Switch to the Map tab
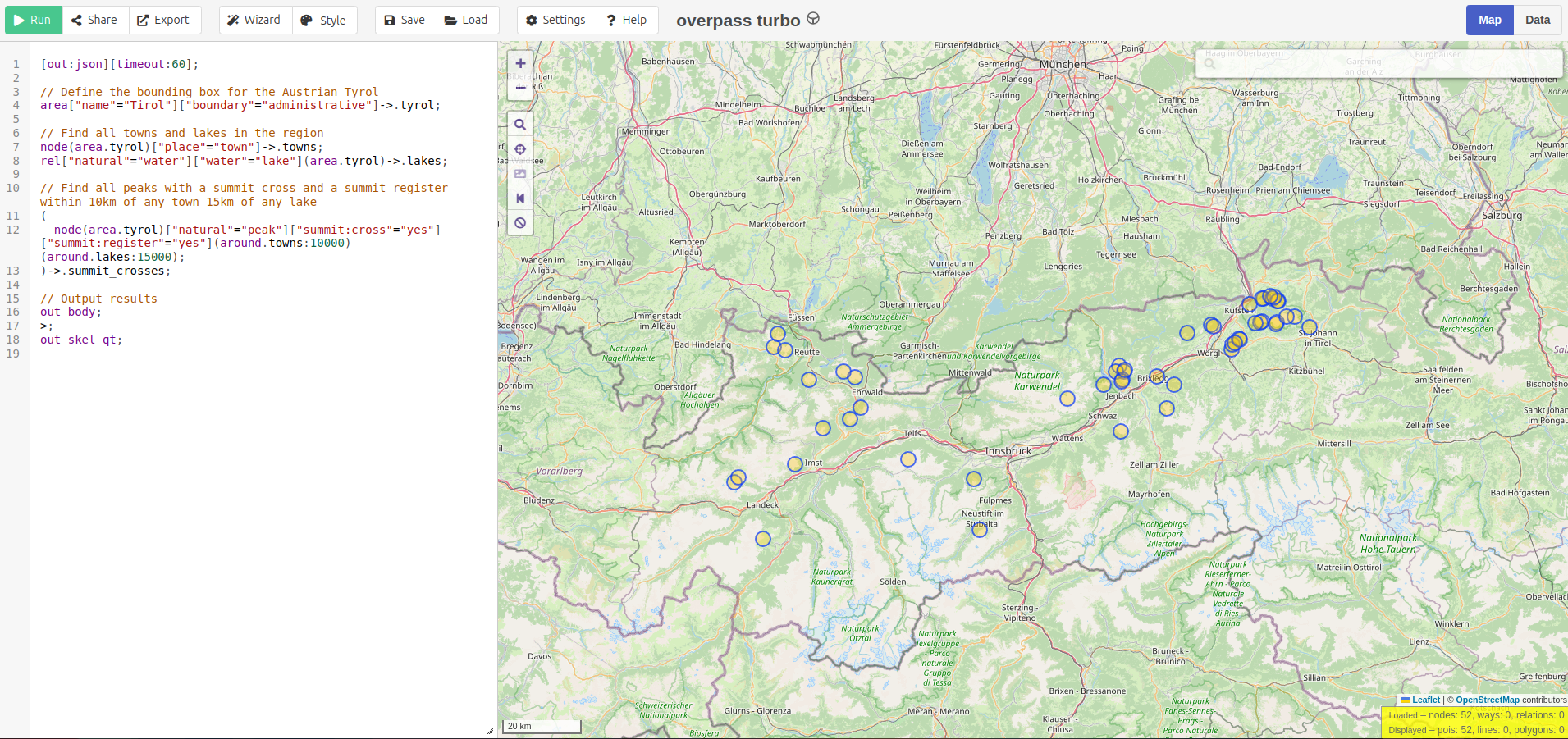 (x=1489, y=20)
